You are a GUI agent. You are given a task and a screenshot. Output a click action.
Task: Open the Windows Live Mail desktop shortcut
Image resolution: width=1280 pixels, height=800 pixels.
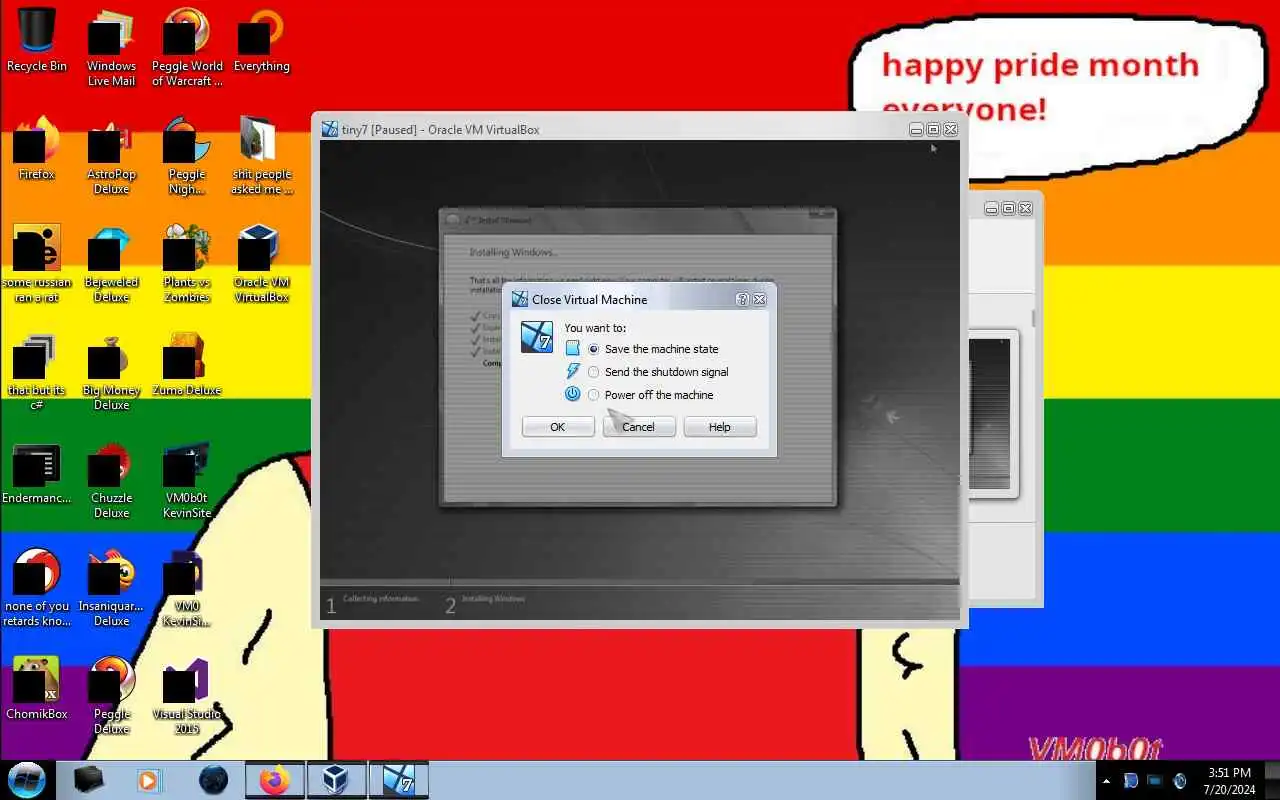click(x=111, y=47)
